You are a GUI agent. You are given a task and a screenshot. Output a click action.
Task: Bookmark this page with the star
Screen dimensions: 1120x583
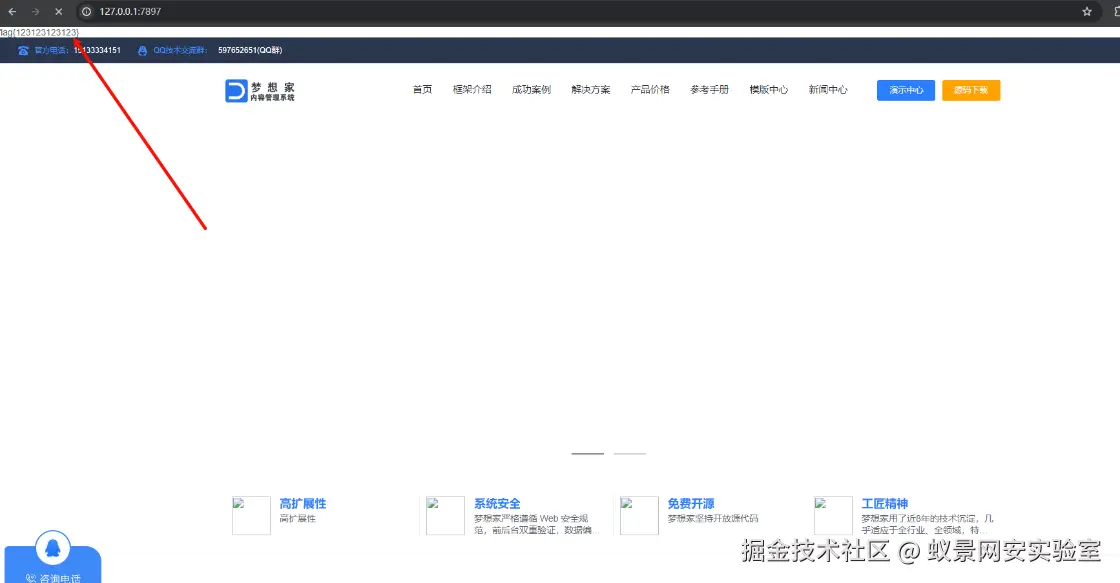click(x=1086, y=11)
